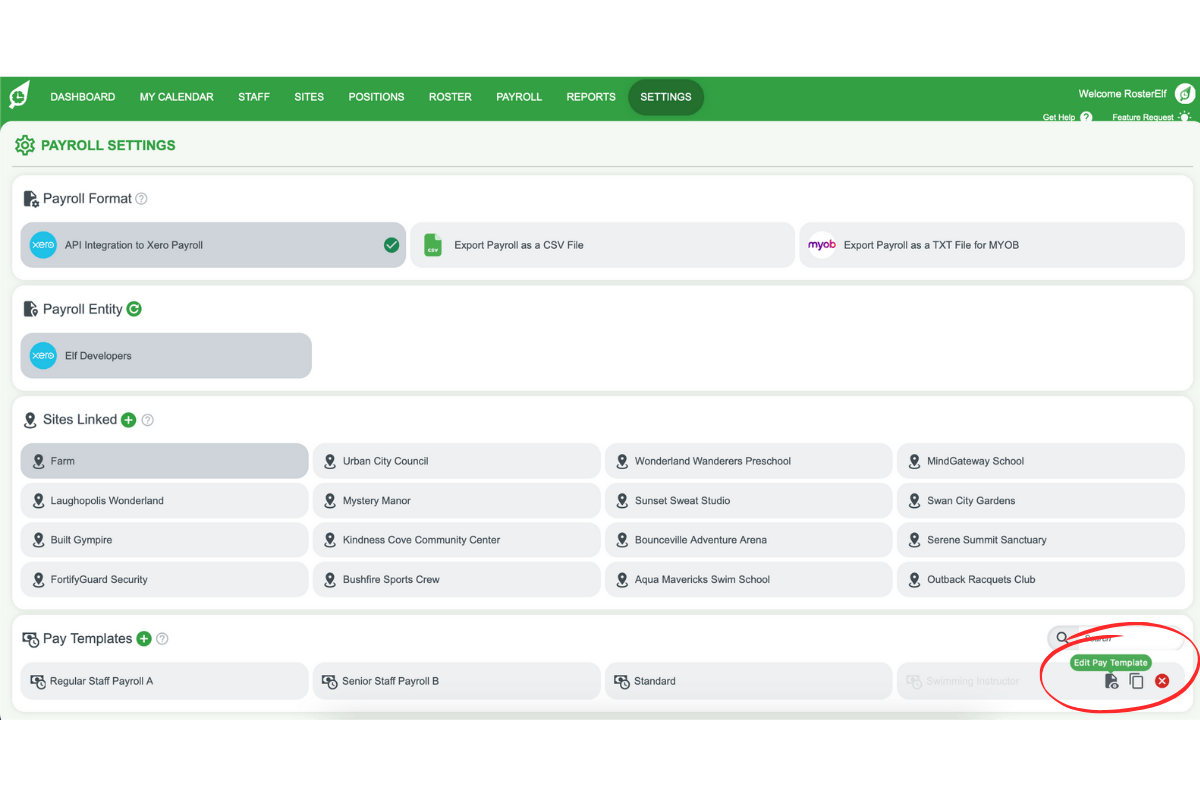Screen dimensions: 1200x800
Task: Open the Get Help question mark icon
Action: coord(1088,116)
